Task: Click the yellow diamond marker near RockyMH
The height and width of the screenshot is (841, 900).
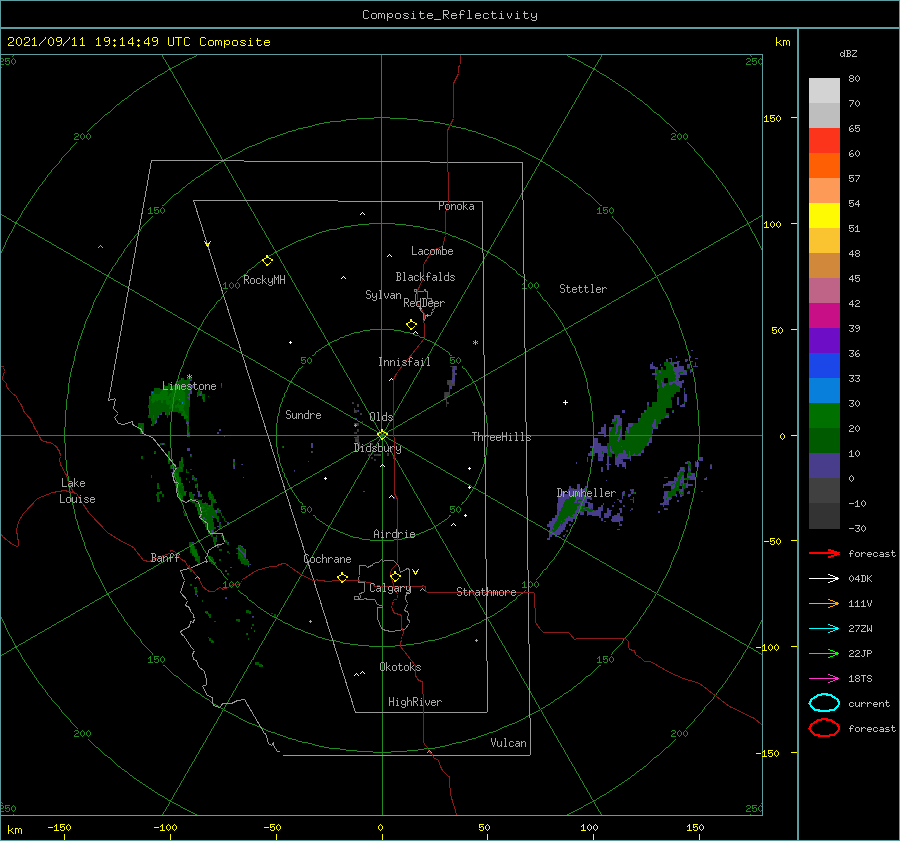Action: 267,261
